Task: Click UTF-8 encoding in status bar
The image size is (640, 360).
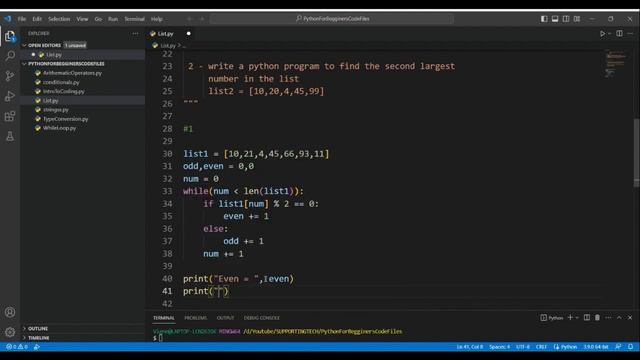Action: point(523,347)
